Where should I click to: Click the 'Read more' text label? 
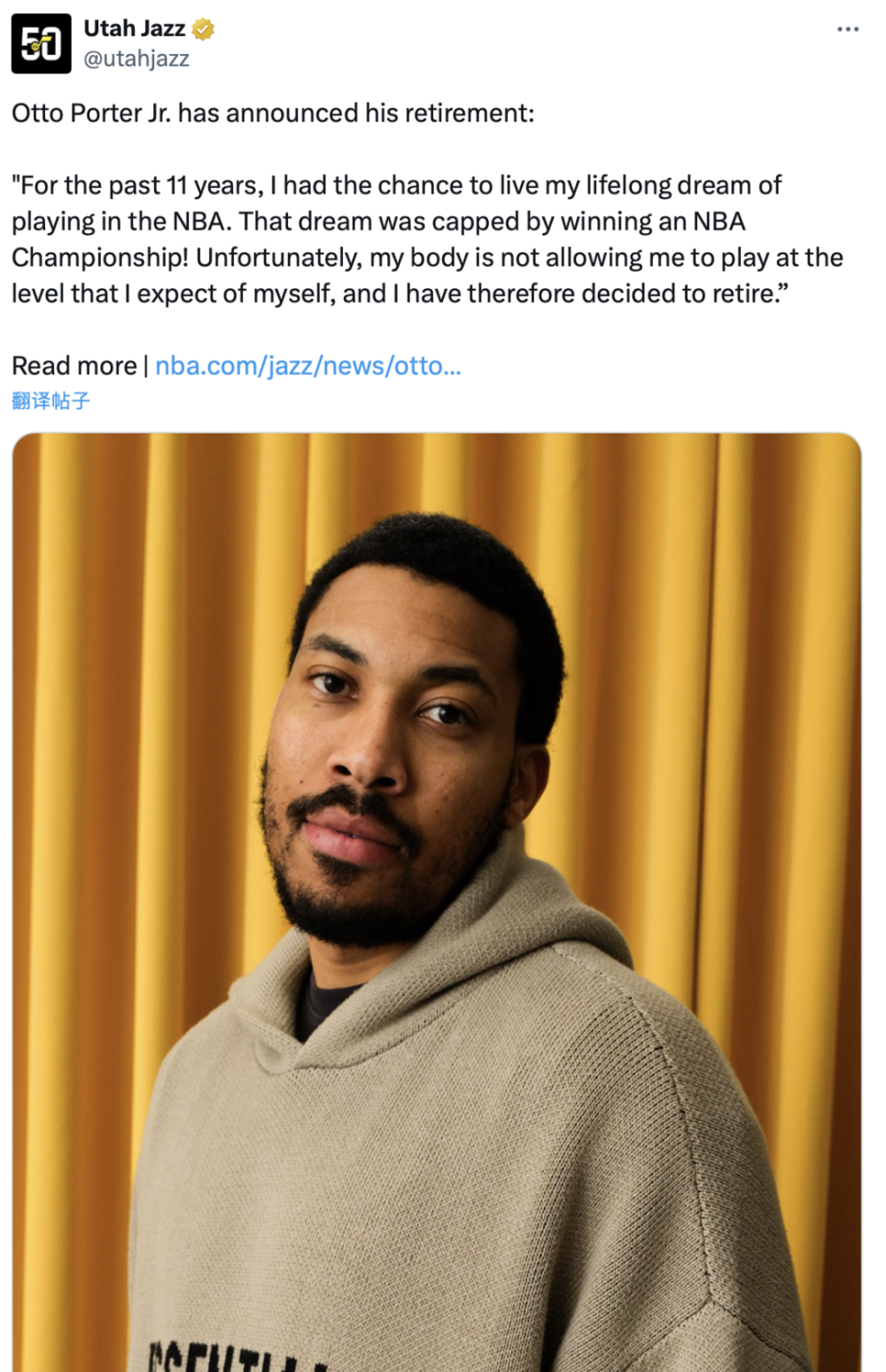(74, 365)
